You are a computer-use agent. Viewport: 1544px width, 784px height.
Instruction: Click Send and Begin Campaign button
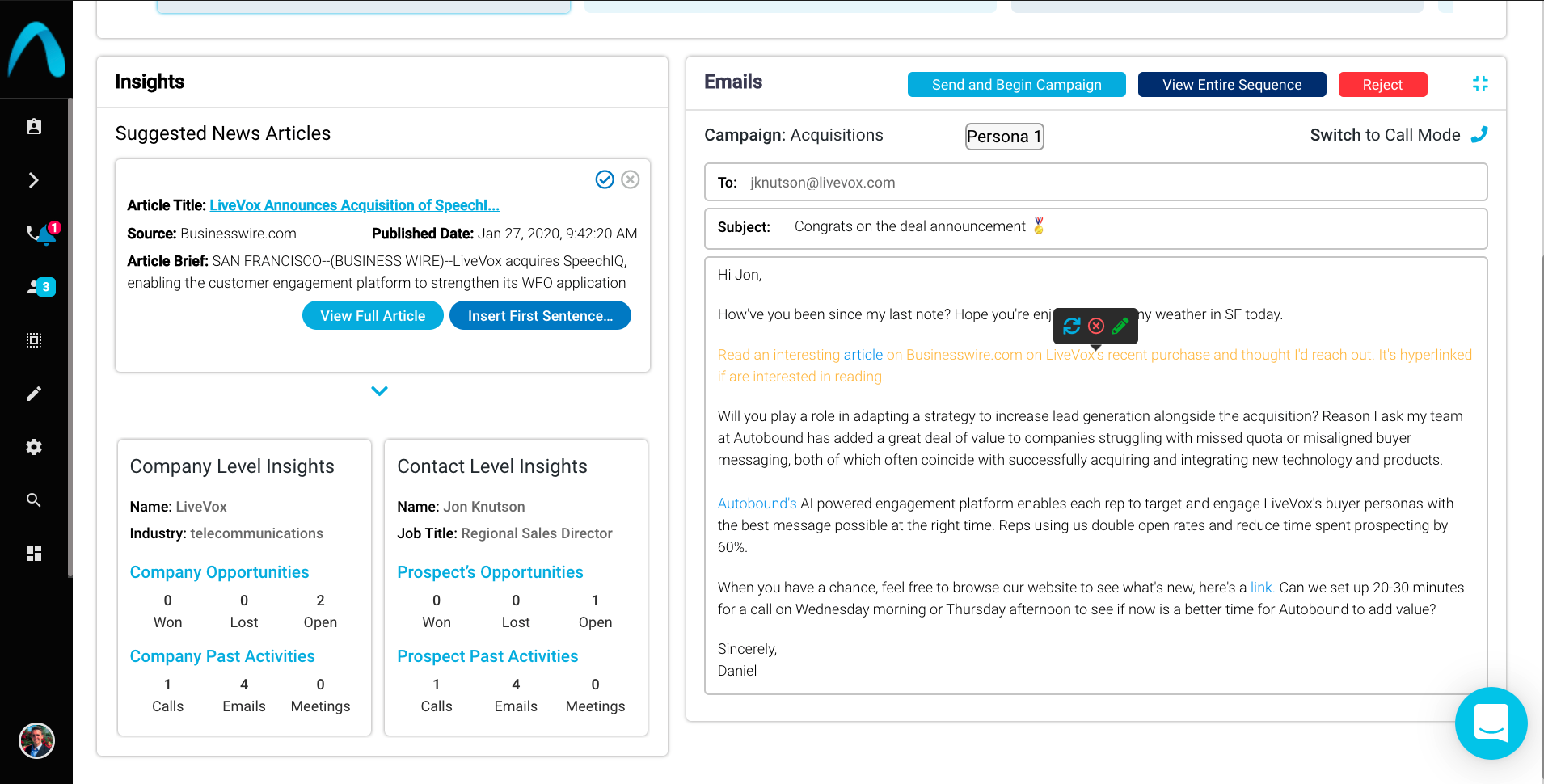pyautogui.click(x=1016, y=85)
